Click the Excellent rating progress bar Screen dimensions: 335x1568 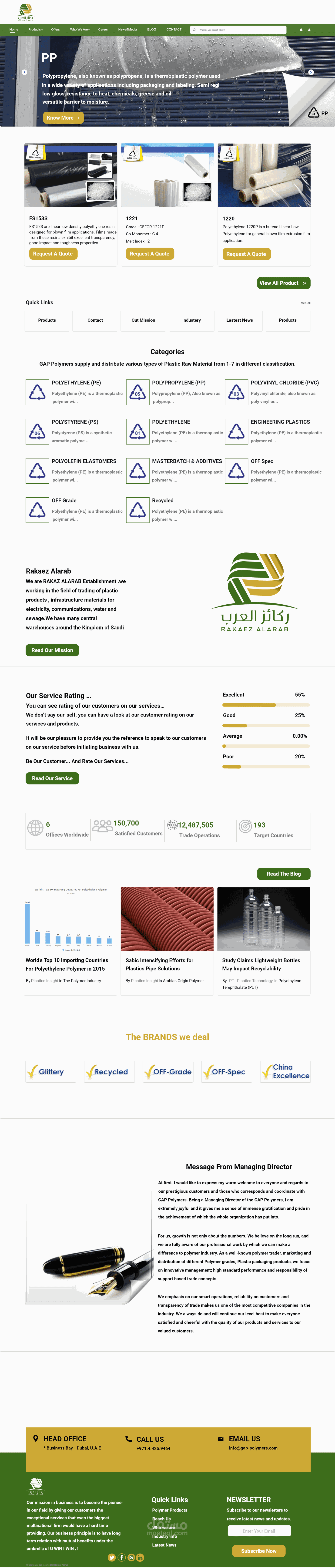266,705
